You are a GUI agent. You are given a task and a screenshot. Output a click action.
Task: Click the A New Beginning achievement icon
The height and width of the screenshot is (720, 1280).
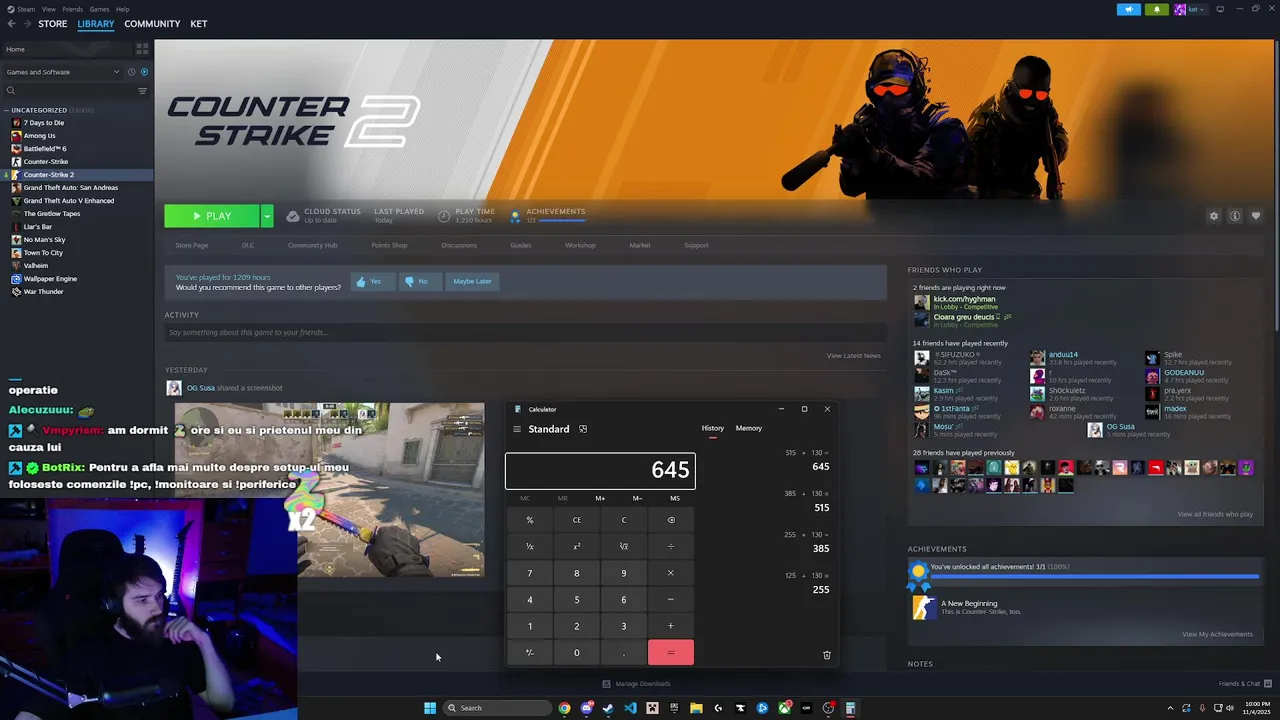[x=924, y=607]
